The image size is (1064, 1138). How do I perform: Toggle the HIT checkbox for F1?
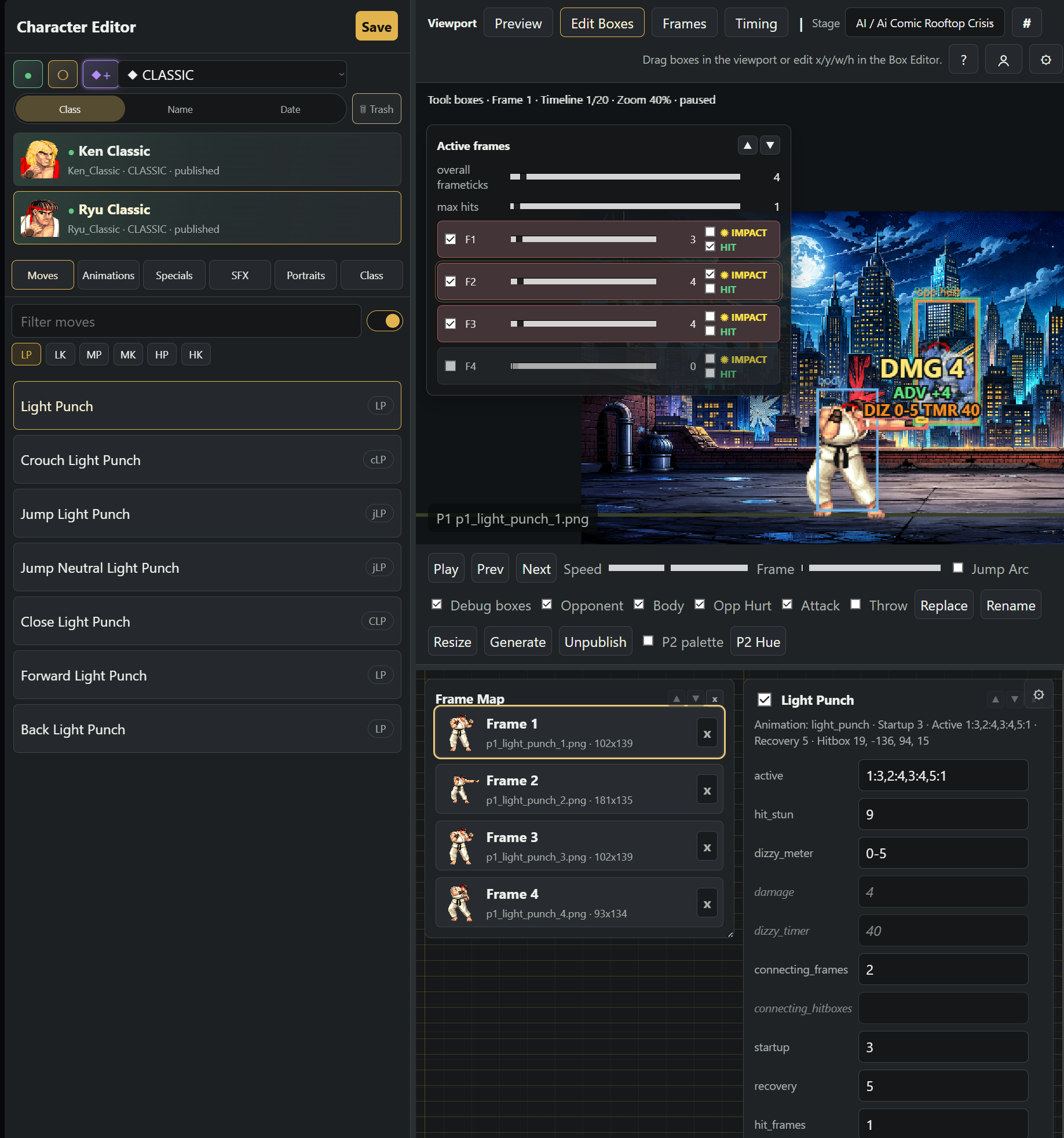click(710, 247)
